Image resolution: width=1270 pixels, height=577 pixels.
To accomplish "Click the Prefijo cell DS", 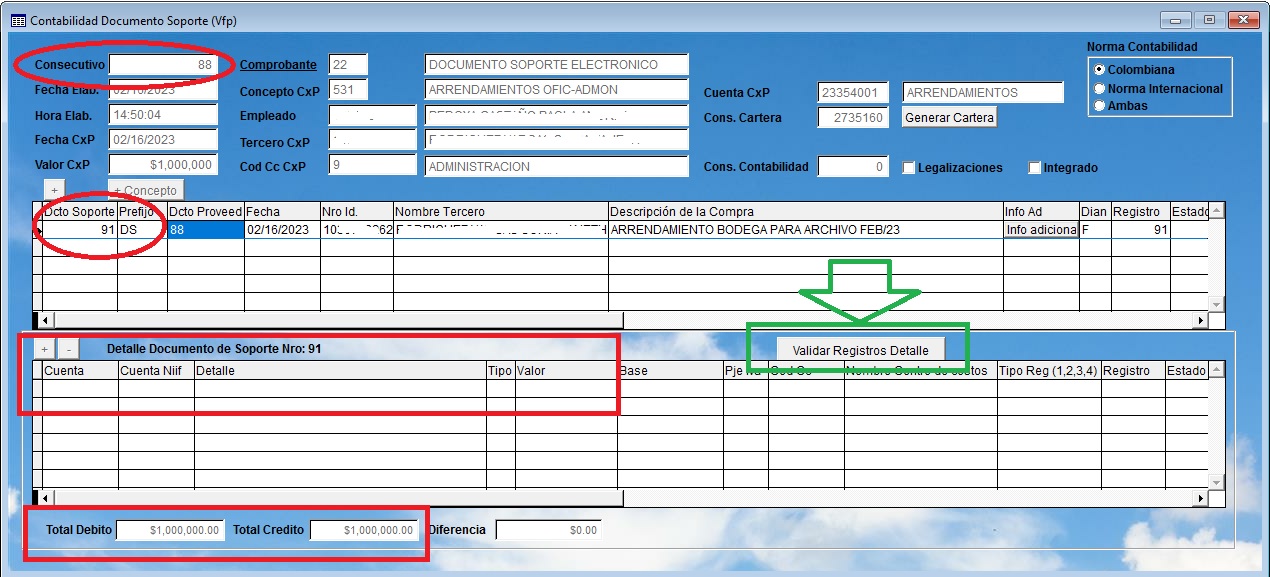I will point(142,230).
